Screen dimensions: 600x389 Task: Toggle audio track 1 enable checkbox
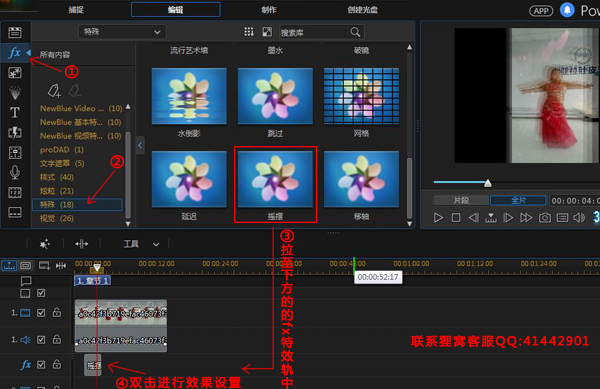41,340
